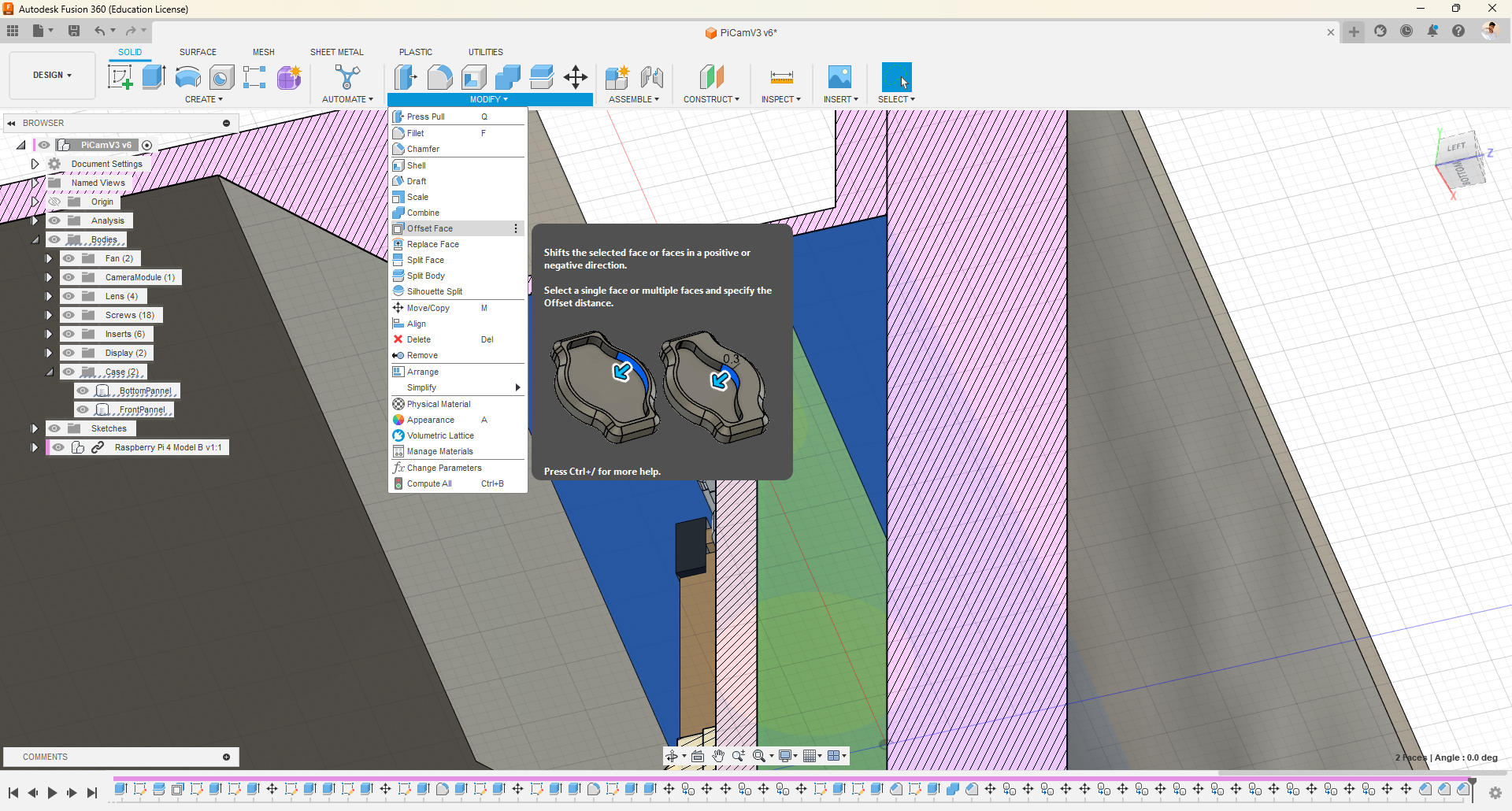Select the Extrude tool icon
The image size is (1512, 811).
point(154,77)
